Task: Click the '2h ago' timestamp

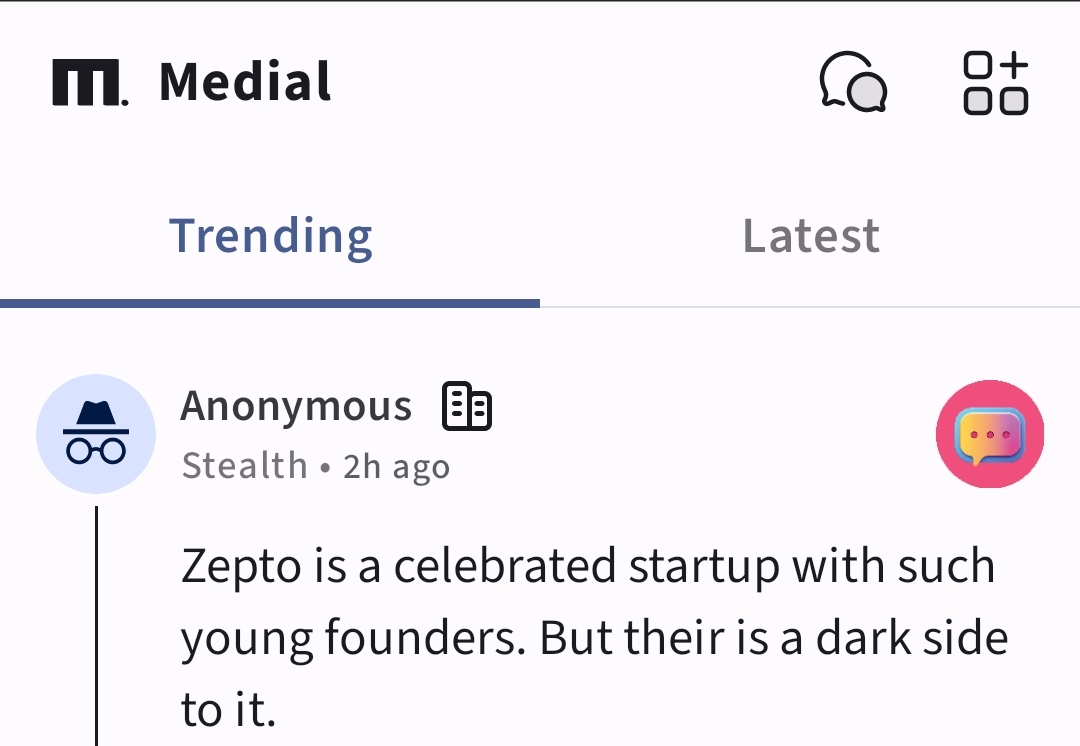Action: point(397,467)
